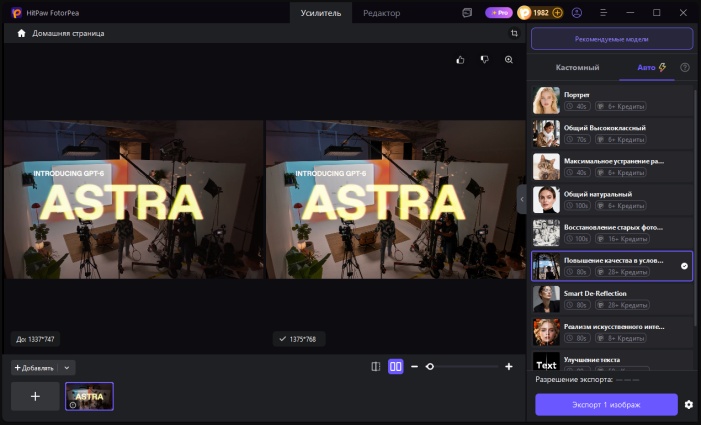Switch to the Редактор tab

[381, 13]
